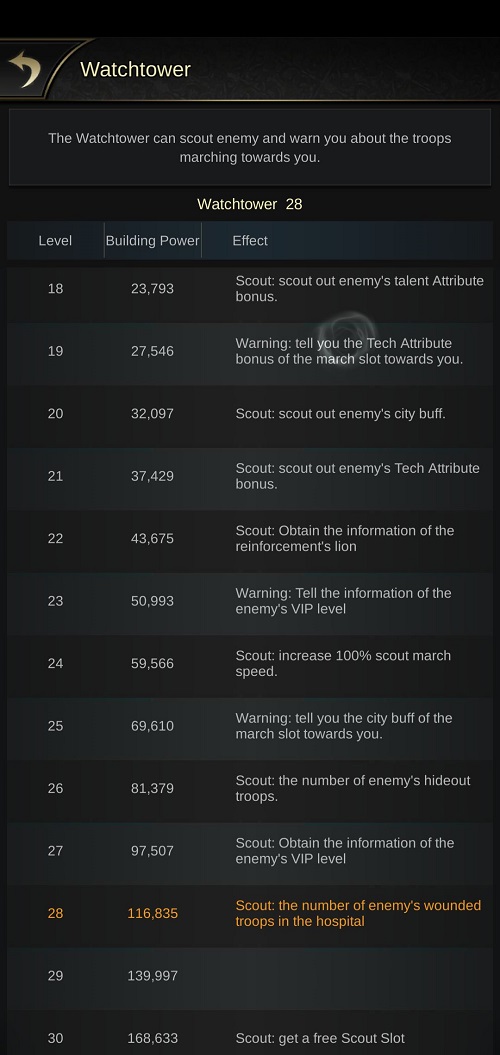The width and height of the screenshot is (500, 1055).
Task: Tap the level 20 city buff row
Action: pos(250,414)
